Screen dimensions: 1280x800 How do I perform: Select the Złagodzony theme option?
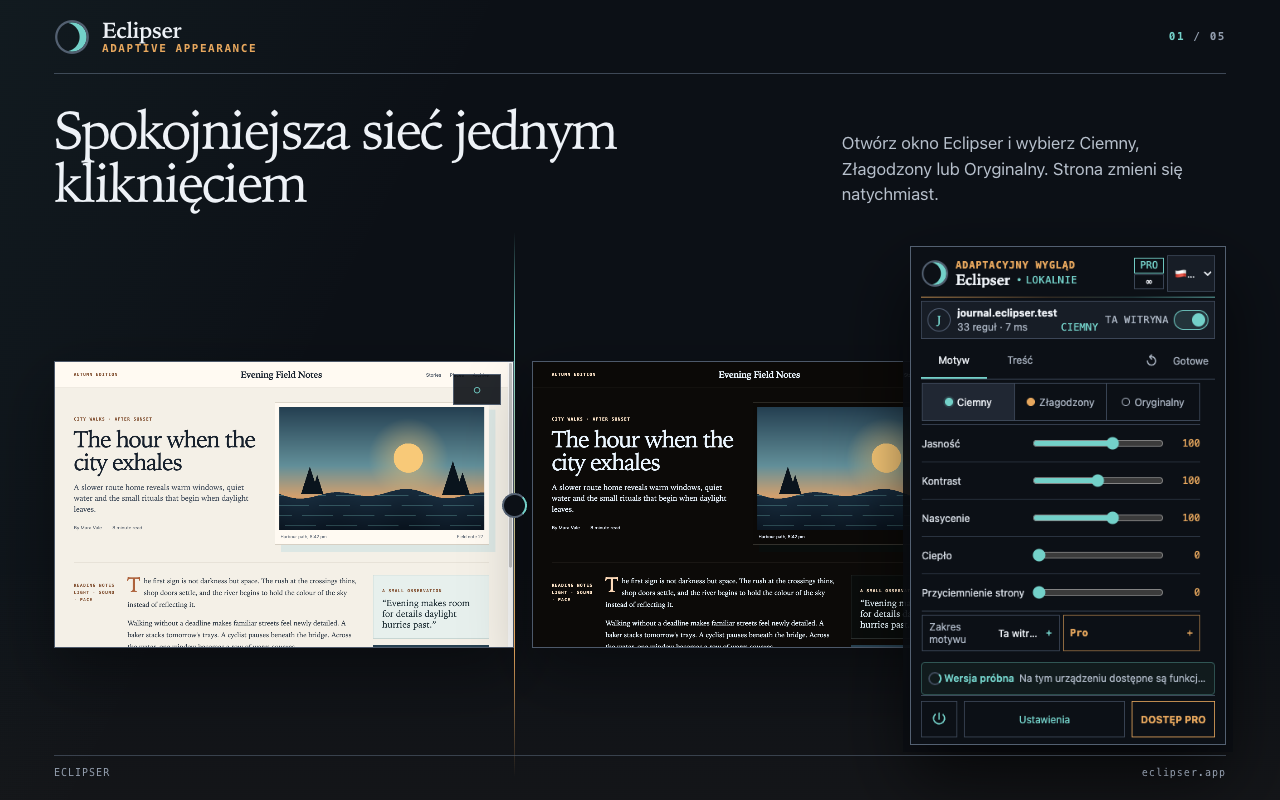coord(1060,402)
